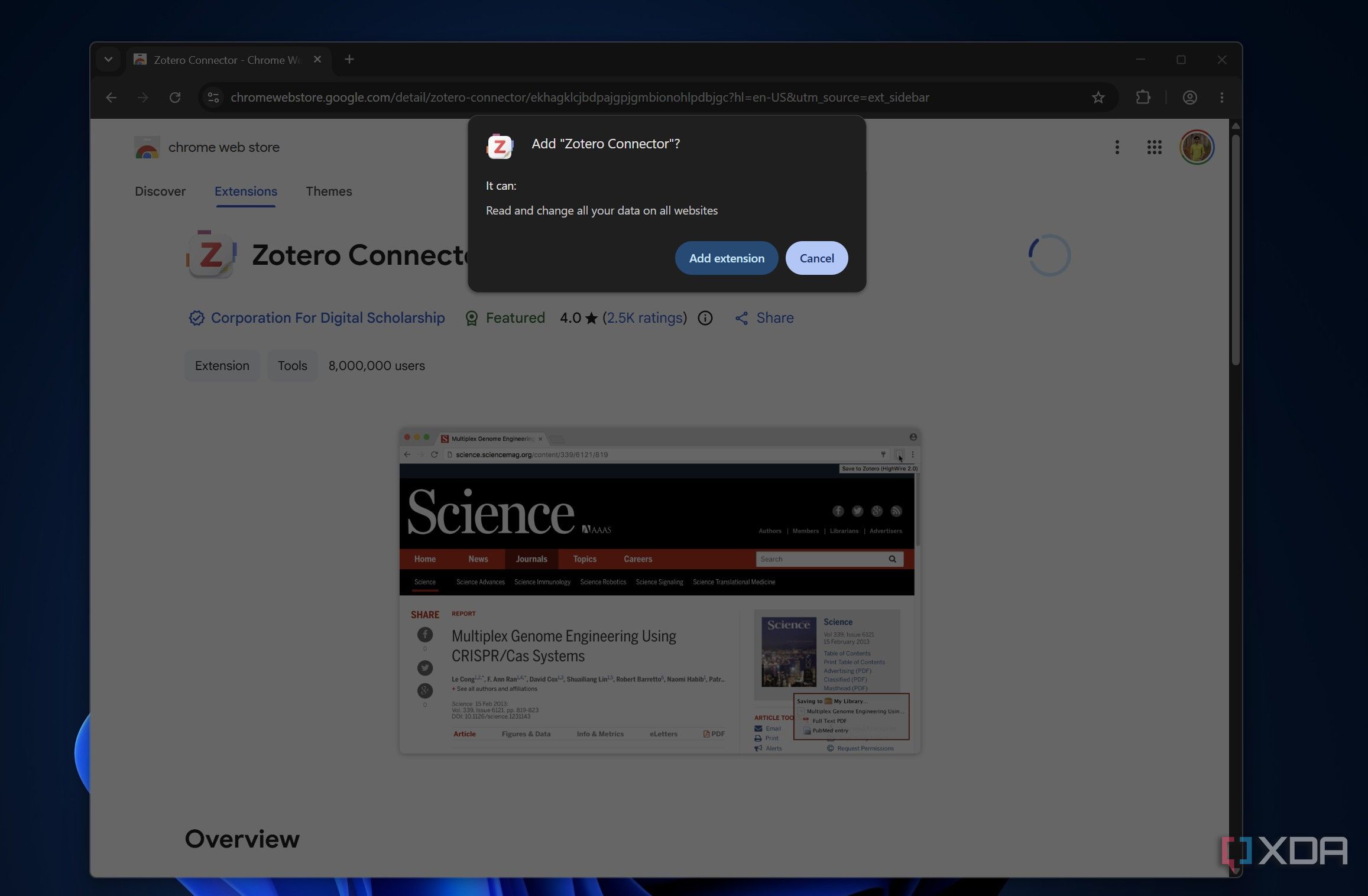Bookmark this page with the star icon
Image resolution: width=1368 pixels, height=896 pixels.
click(1098, 98)
